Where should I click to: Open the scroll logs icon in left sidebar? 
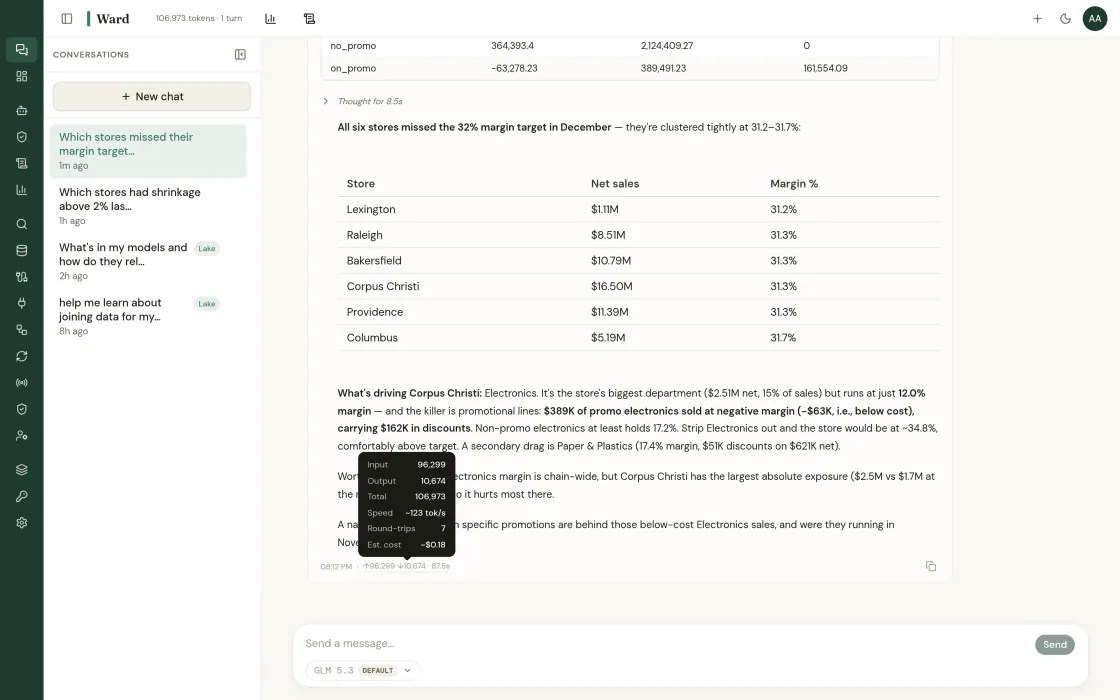point(21,163)
